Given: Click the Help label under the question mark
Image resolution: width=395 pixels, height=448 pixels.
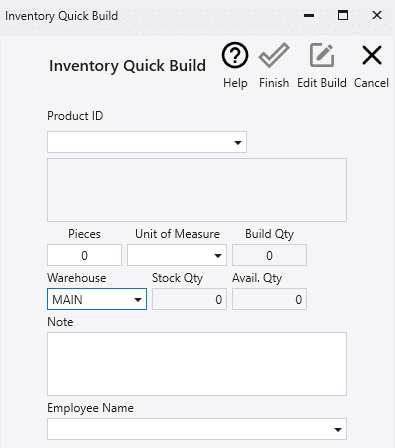Looking at the screenshot, I should [235, 83].
